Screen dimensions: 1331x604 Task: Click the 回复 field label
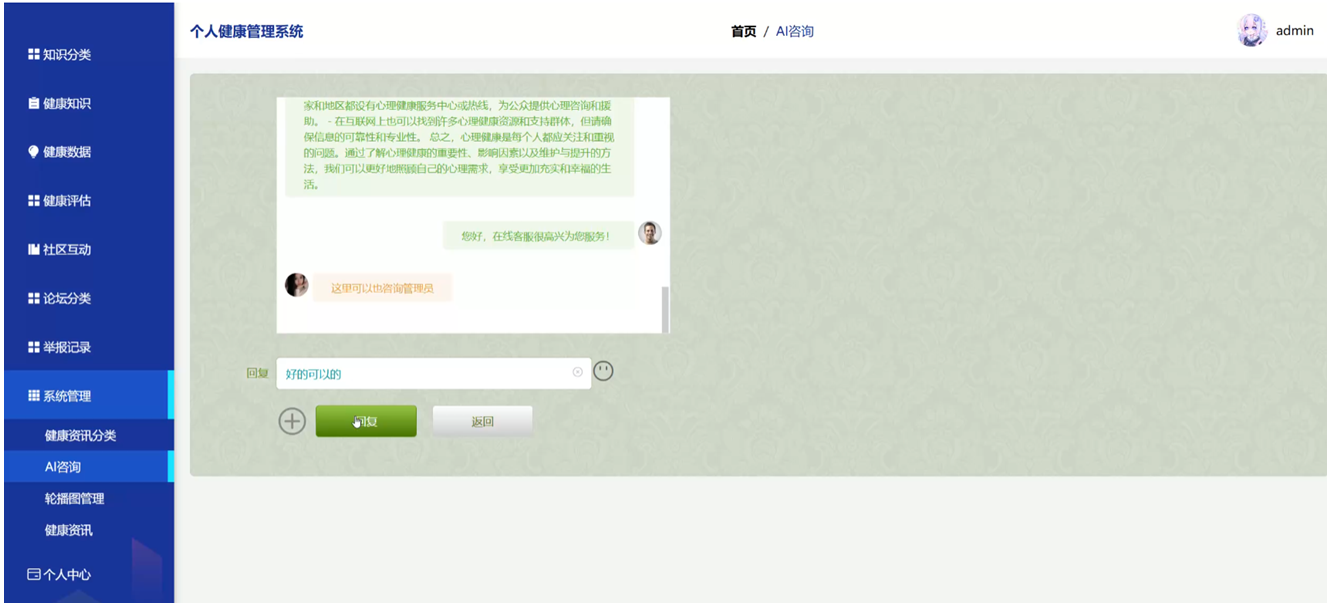pos(257,373)
